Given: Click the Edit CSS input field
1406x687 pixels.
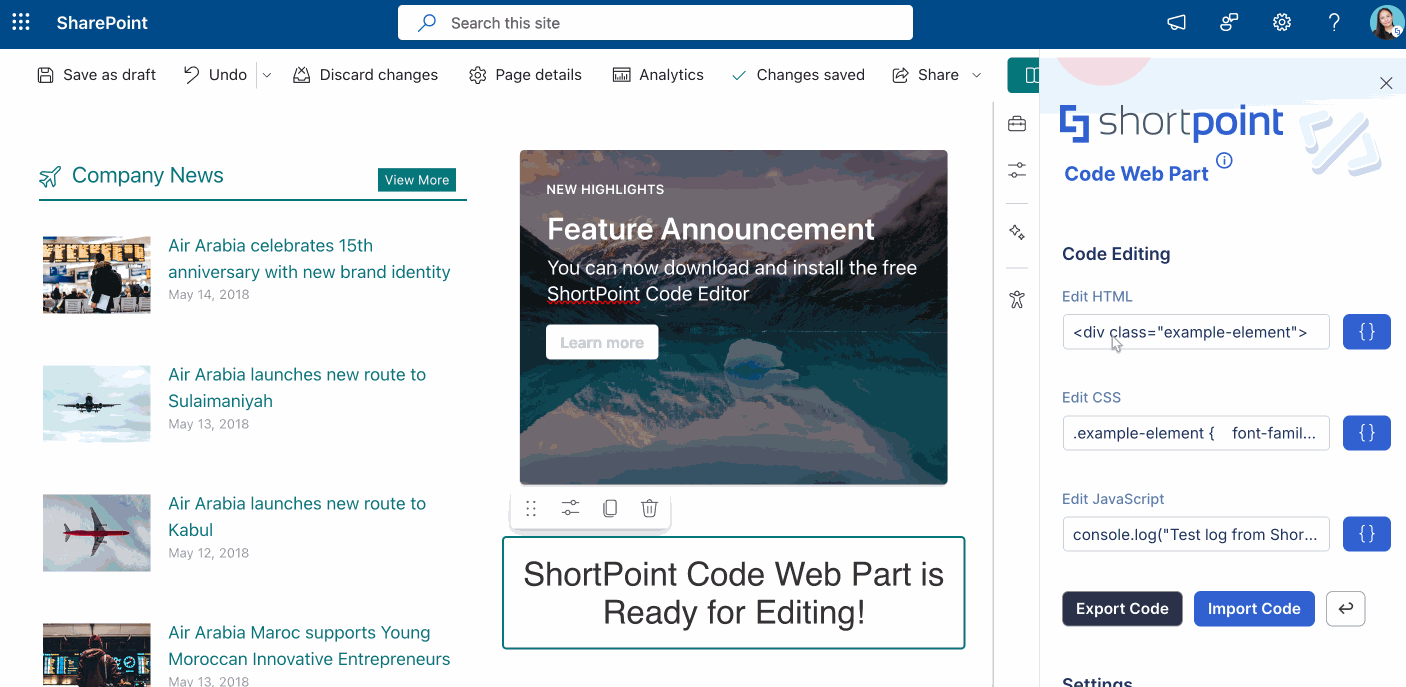Looking at the screenshot, I should pyautogui.click(x=1196, y=433).
